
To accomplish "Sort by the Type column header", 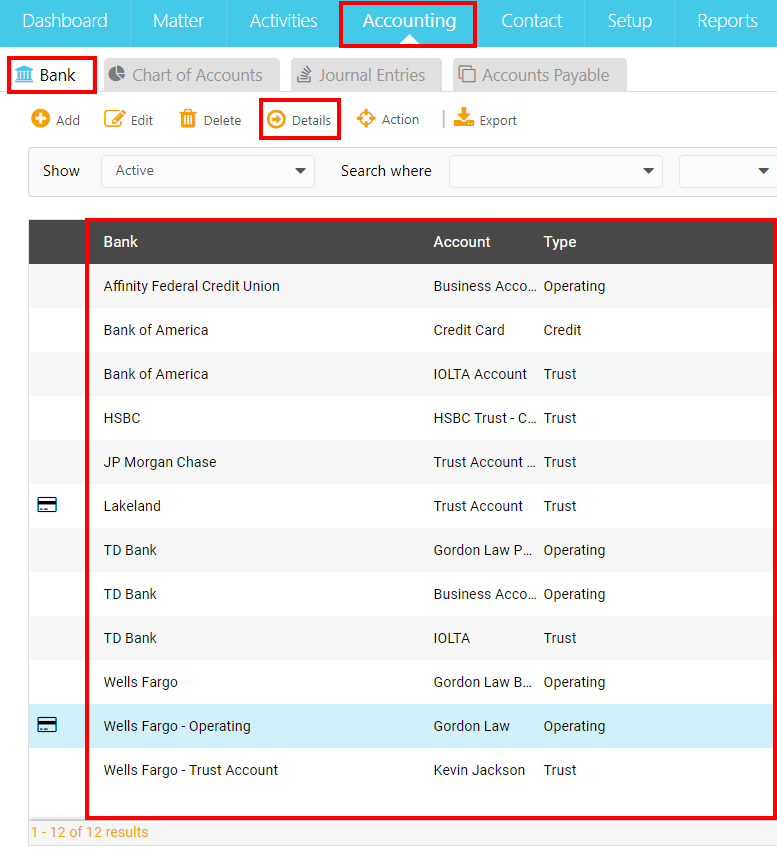I will pyautogui.click(x=560, y=242).
